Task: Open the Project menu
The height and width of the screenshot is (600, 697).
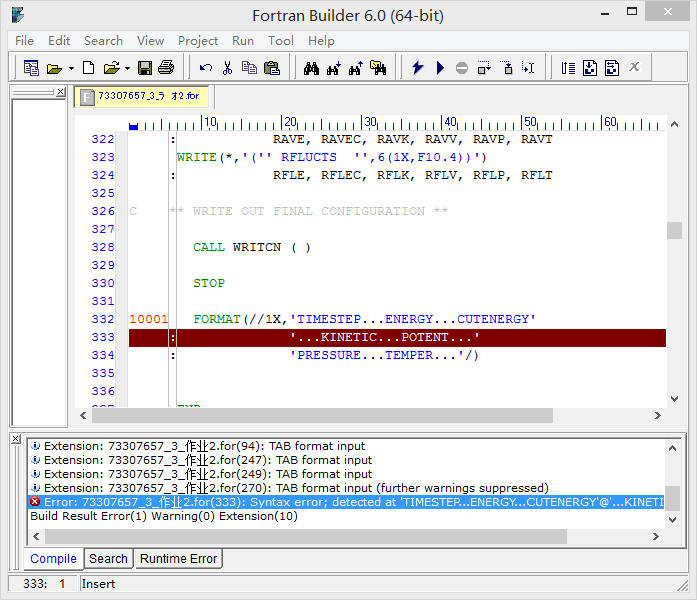Action: [198, 41]
